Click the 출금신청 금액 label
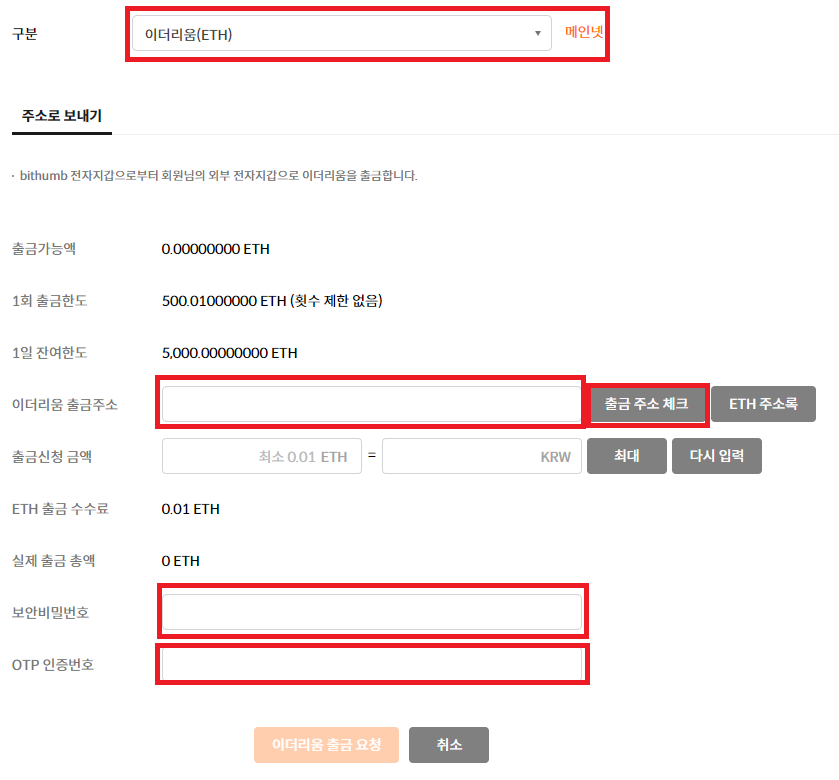839x780 pixels. point(52,456)
